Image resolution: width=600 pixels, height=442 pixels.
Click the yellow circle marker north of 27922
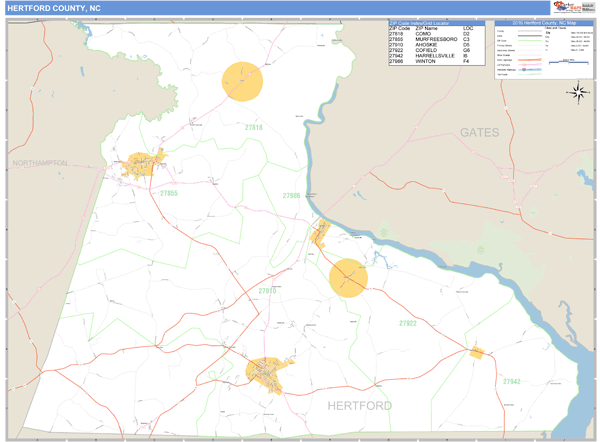click(348, 277)
